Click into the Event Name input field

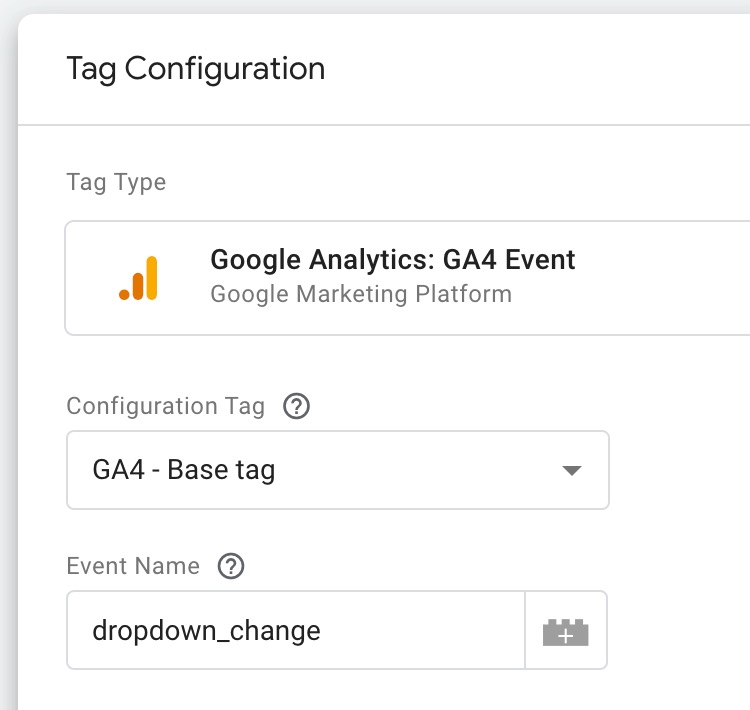pyautogui.click(x=296, y=630)
